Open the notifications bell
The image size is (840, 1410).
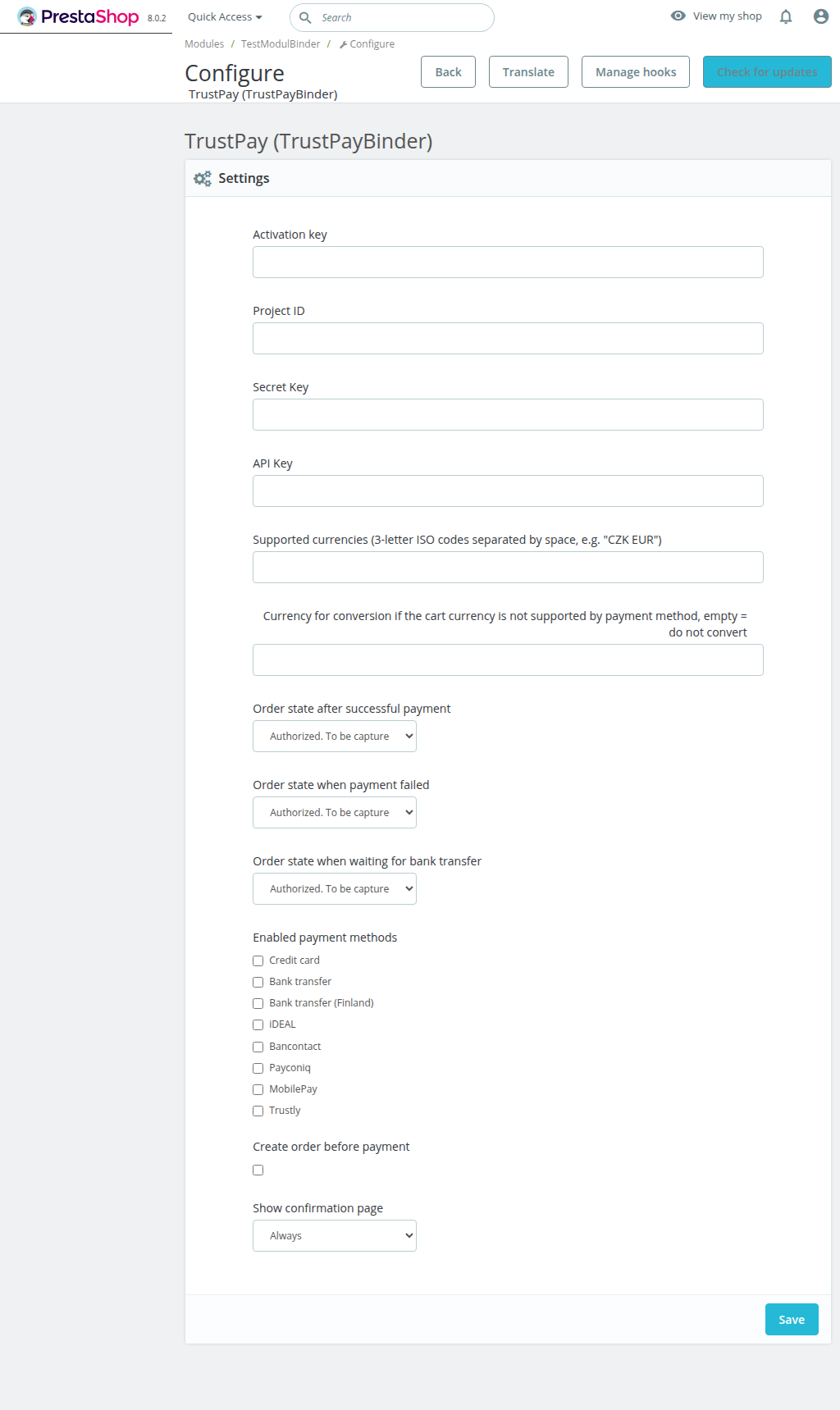coord(786,16)
